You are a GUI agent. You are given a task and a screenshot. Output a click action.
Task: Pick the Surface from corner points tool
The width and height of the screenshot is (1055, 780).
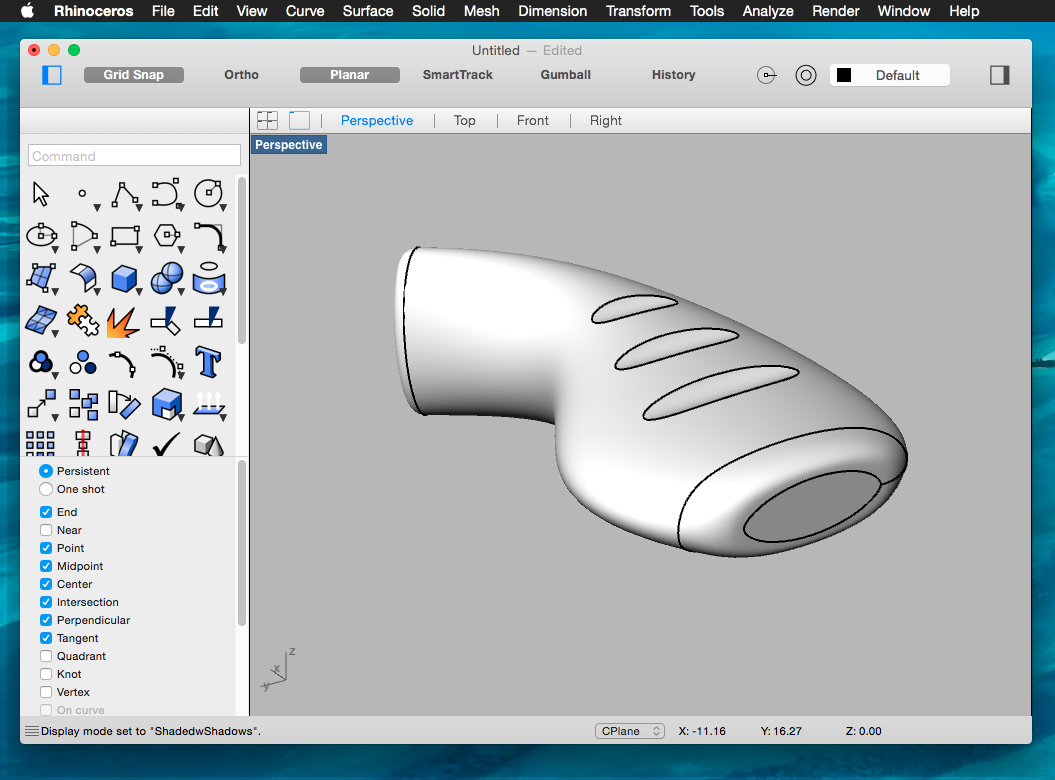(41, 279)
